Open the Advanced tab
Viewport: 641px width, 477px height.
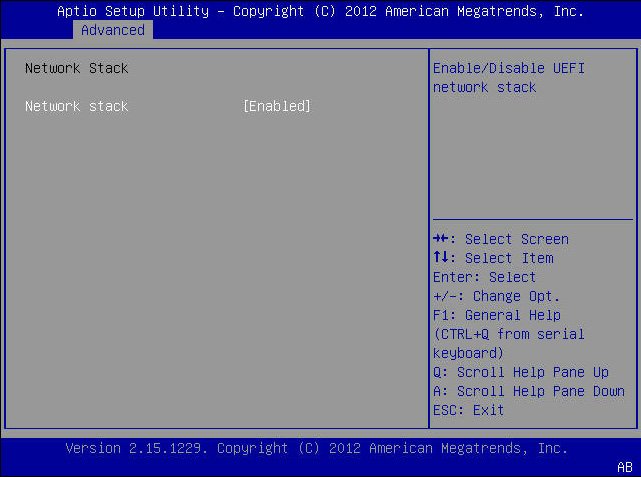(113, 30)
